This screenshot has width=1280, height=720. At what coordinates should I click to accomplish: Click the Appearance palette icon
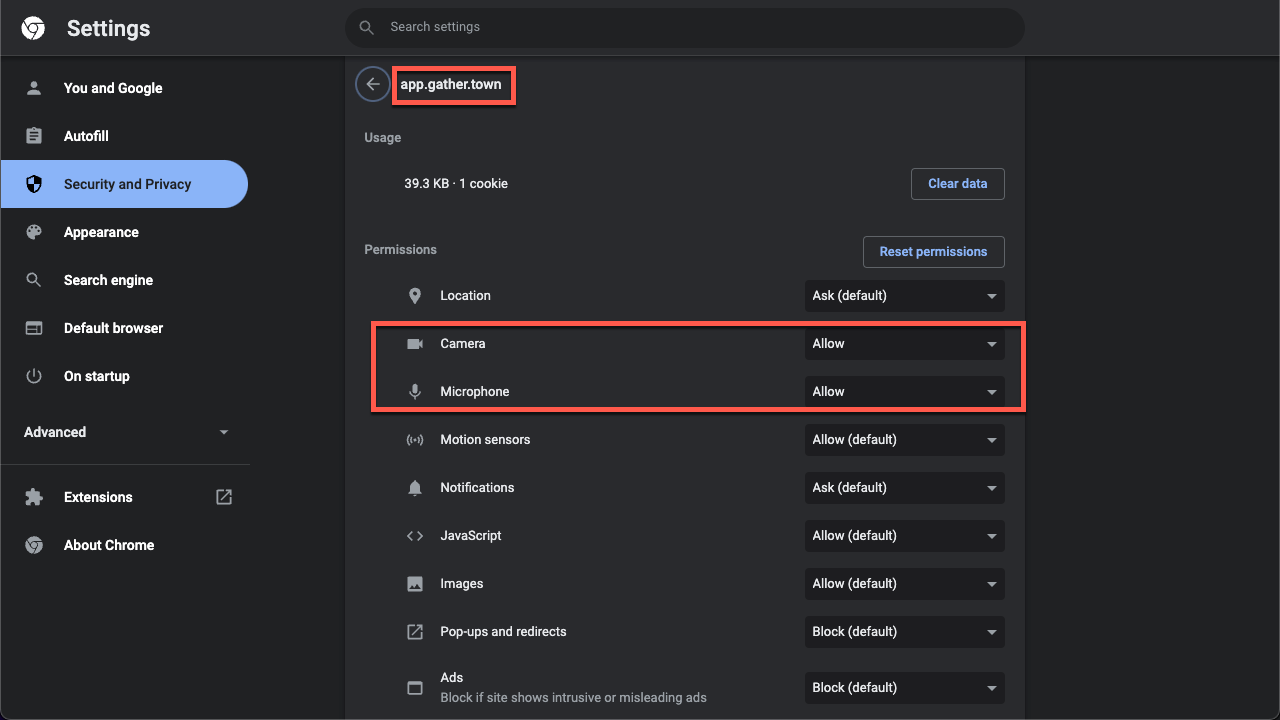click(34, 232)
